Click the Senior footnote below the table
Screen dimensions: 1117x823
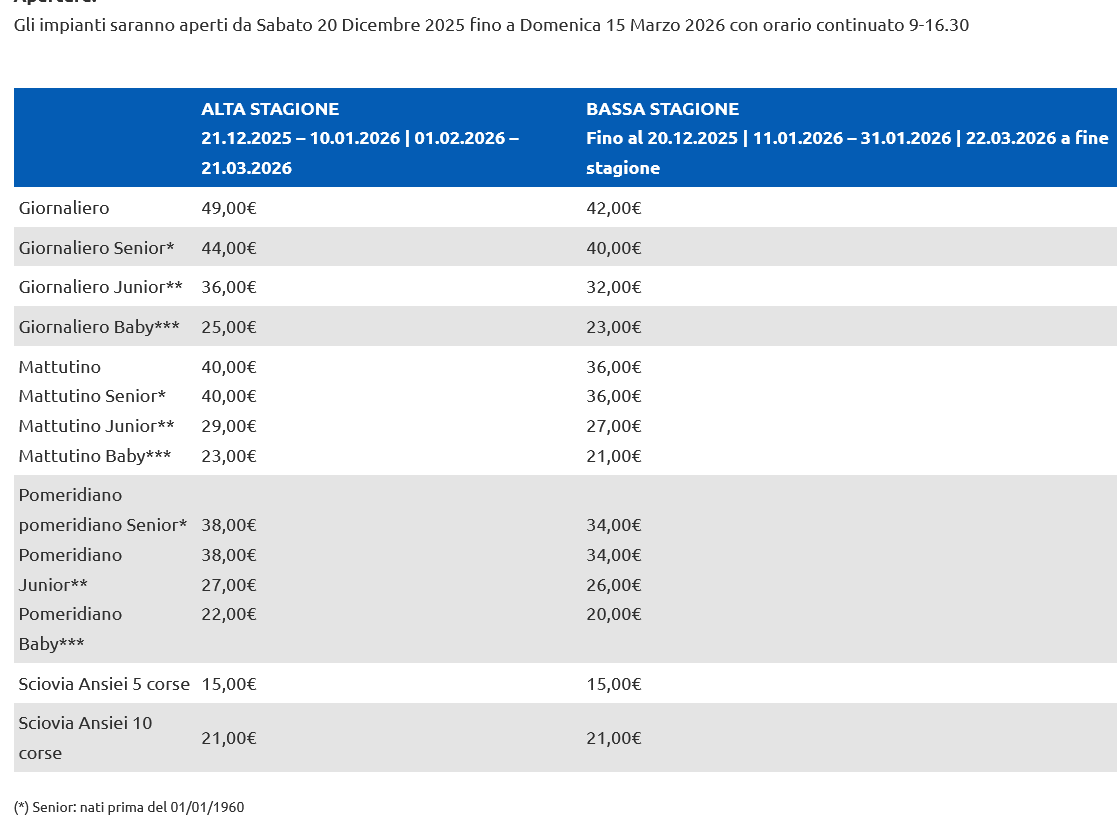click(x=129, y=807)
